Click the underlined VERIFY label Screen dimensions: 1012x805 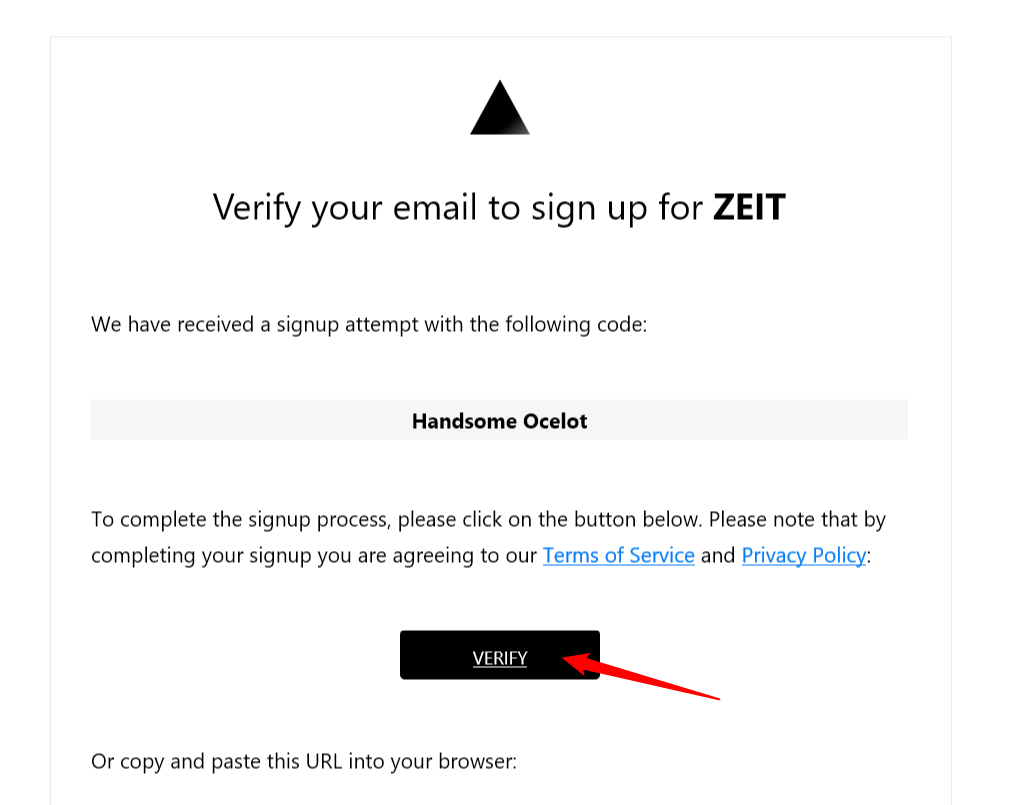(500, 658)
